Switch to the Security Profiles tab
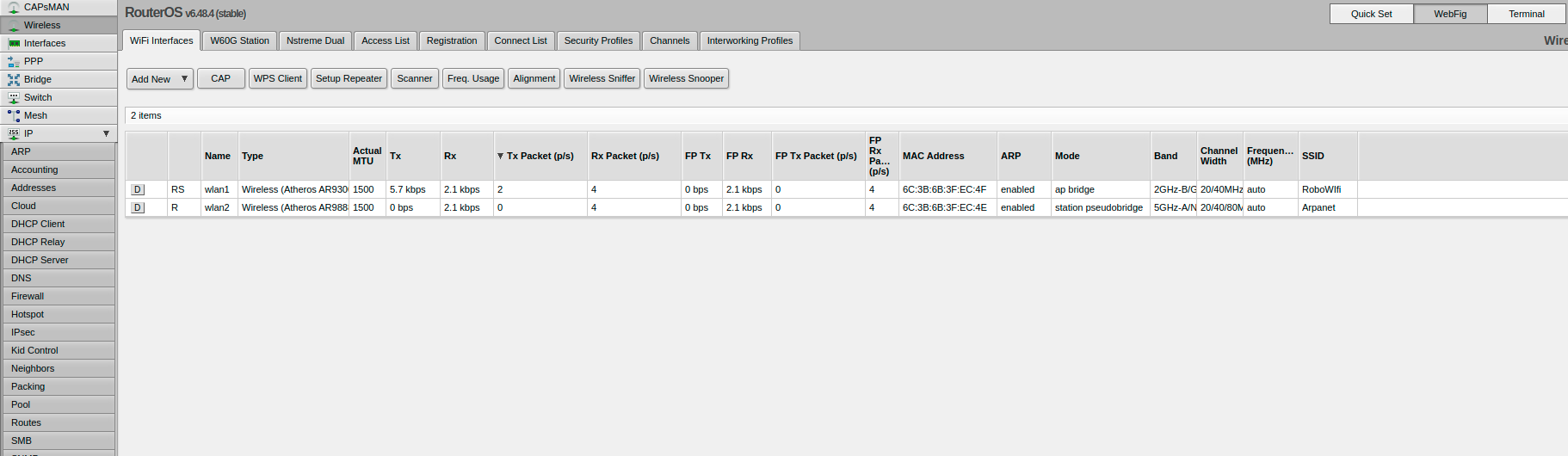Viewport: 1568px width, 456px height. 598,40
